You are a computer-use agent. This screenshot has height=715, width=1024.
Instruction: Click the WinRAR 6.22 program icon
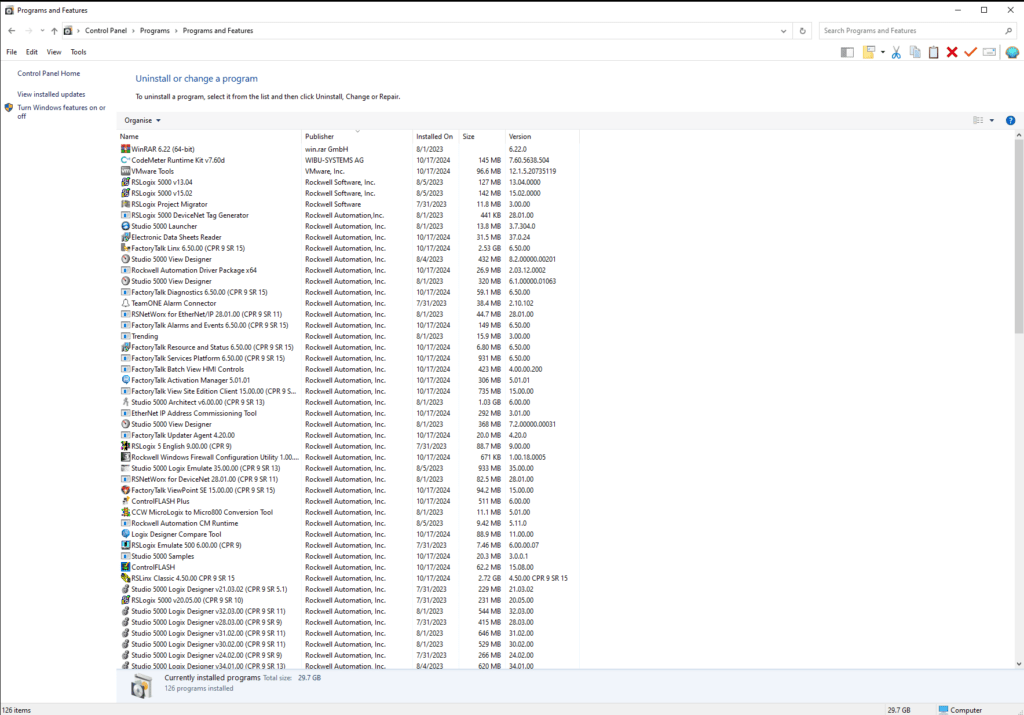[x=125, y=149]
